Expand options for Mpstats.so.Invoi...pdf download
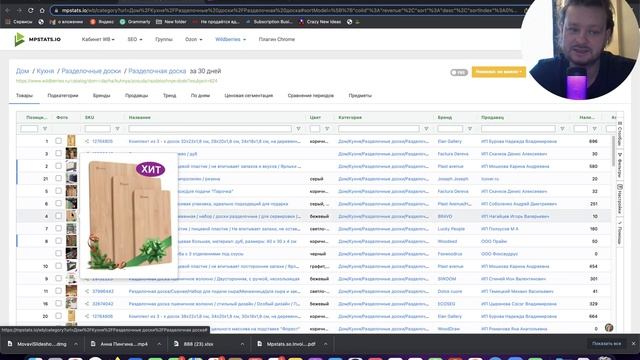Image resolution: width=640 pixels, height=360 pixels. coord(325,344)
